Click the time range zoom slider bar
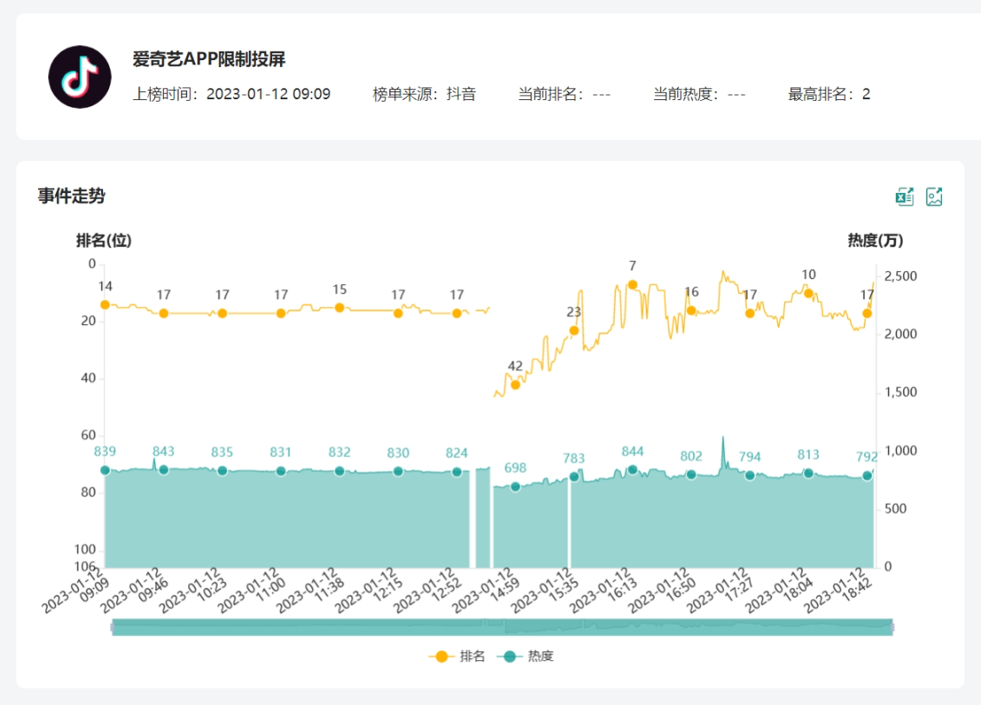Image resolution: width=981 pixels, height=705 pixels. [502, 627]
